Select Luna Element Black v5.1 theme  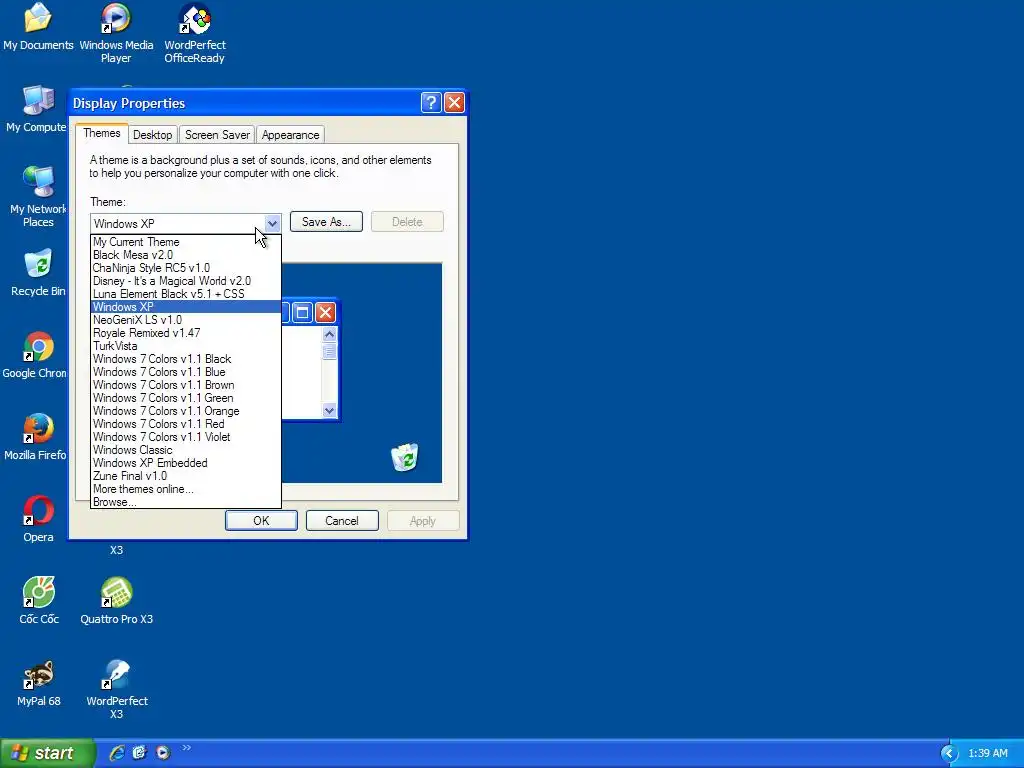click(x=185, y=294)
